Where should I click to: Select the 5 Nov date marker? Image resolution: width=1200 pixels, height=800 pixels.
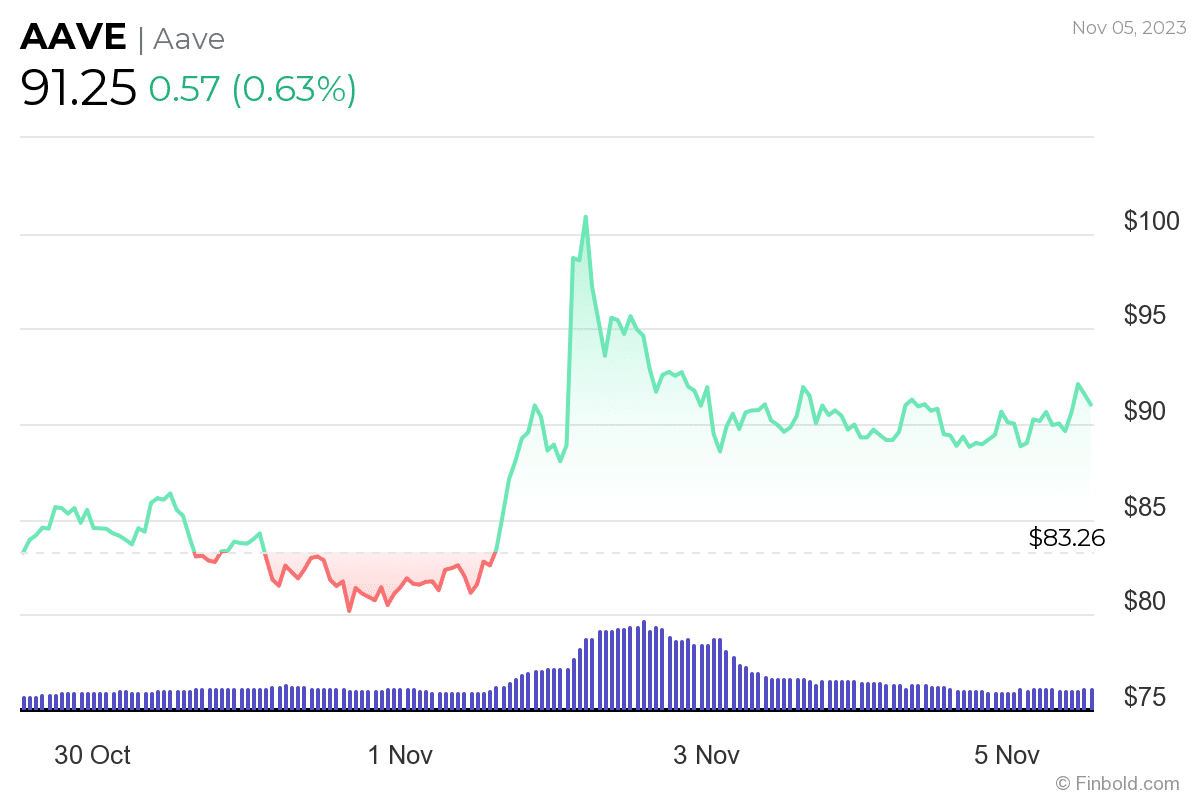point(1008,755)
